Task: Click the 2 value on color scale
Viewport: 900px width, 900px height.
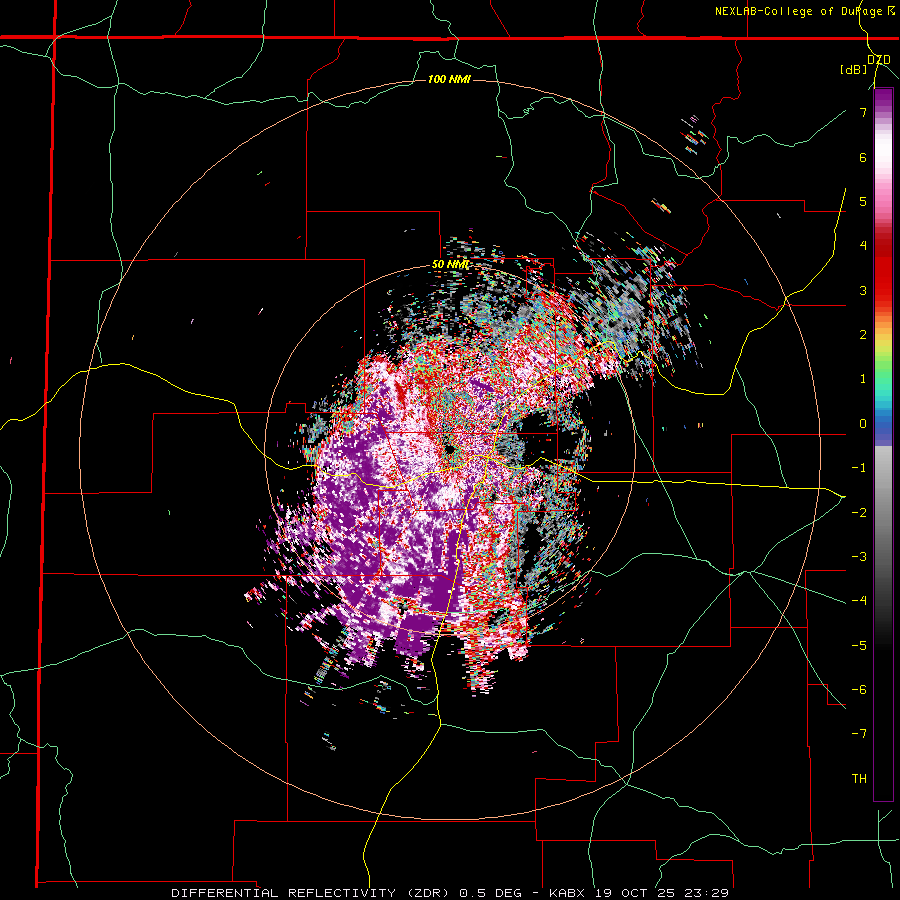Action: pos(863,335)
